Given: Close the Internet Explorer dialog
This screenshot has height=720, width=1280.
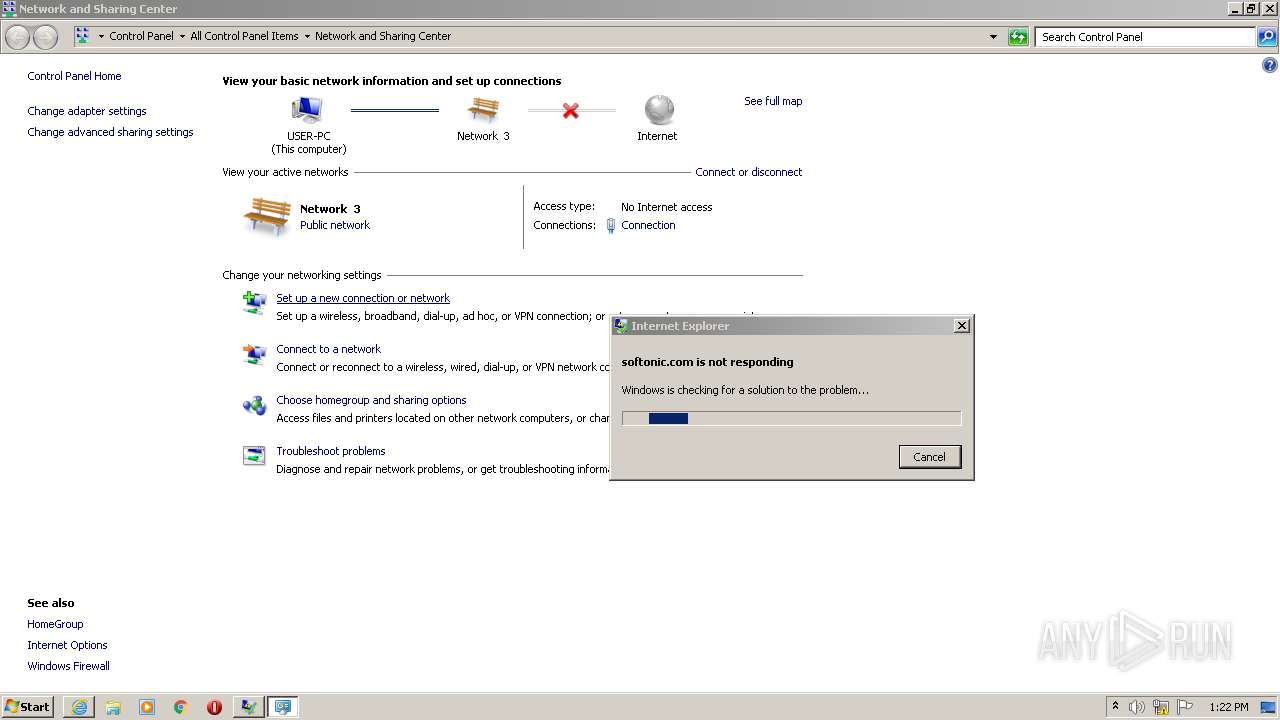Looking at the screenshot, I should pyautogui.click(x=961, y=326).
